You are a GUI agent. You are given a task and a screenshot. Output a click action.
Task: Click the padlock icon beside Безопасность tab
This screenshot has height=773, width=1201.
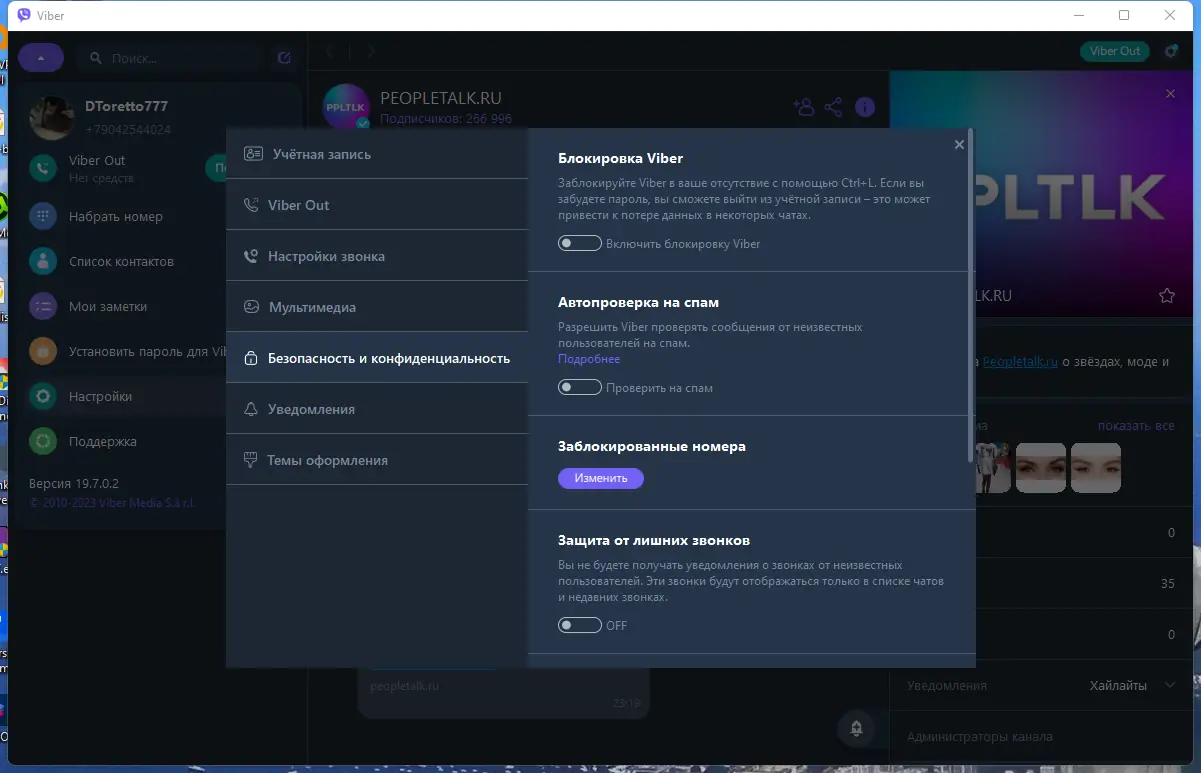(251, 358)
